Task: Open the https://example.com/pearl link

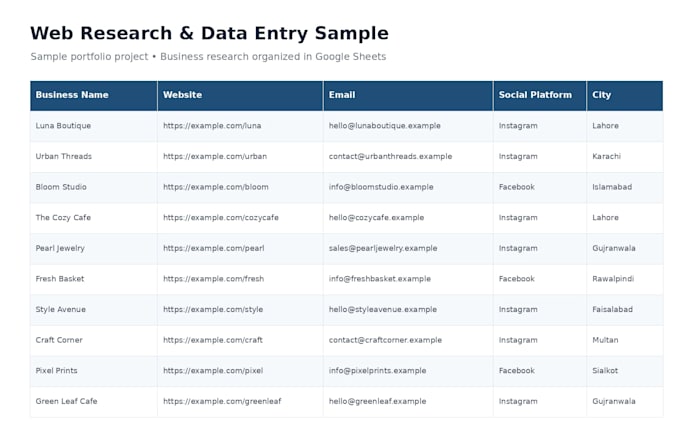Action: click(x=214, y=249)
